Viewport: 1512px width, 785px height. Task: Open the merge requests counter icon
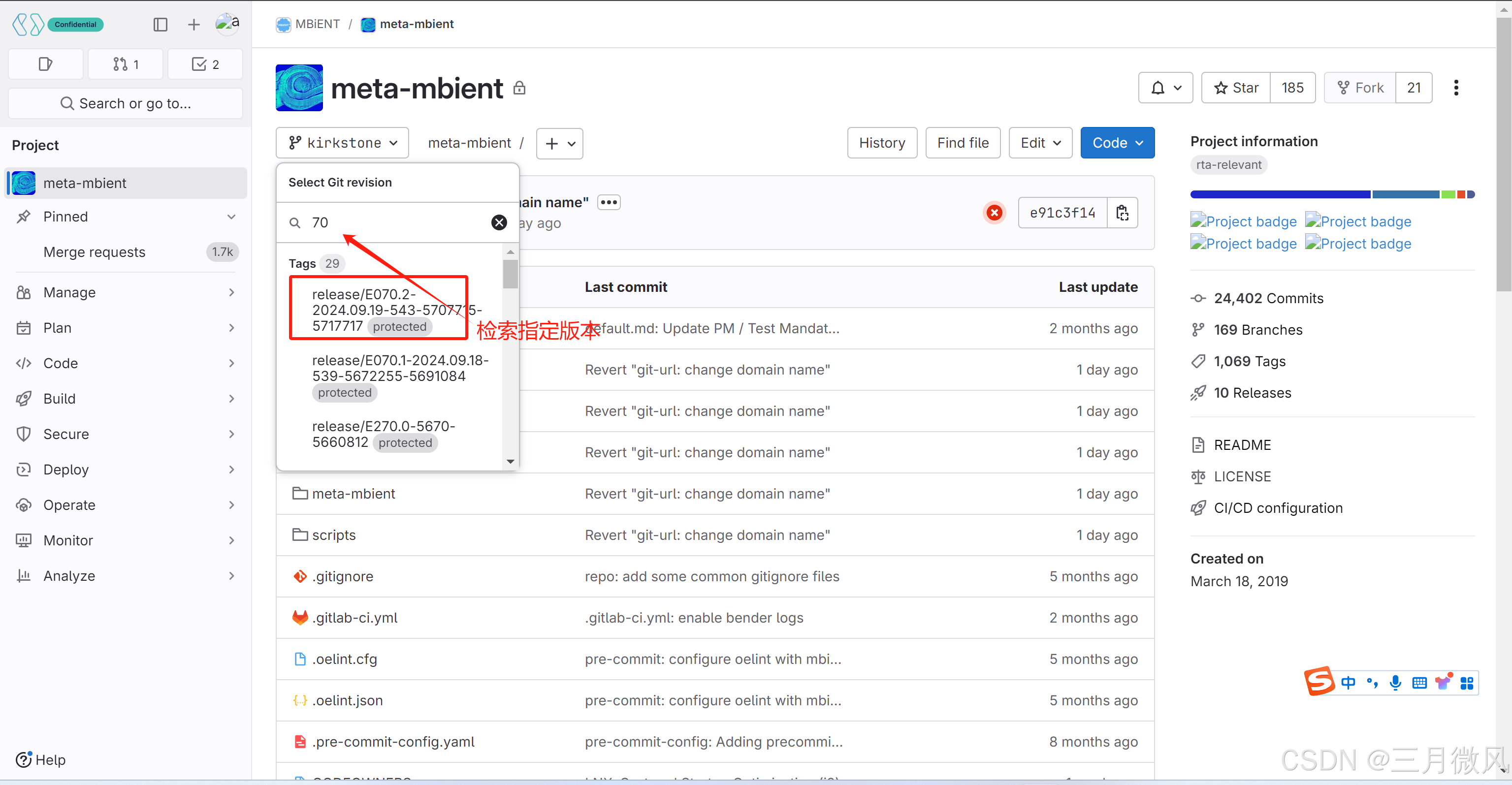coord(126,64)
